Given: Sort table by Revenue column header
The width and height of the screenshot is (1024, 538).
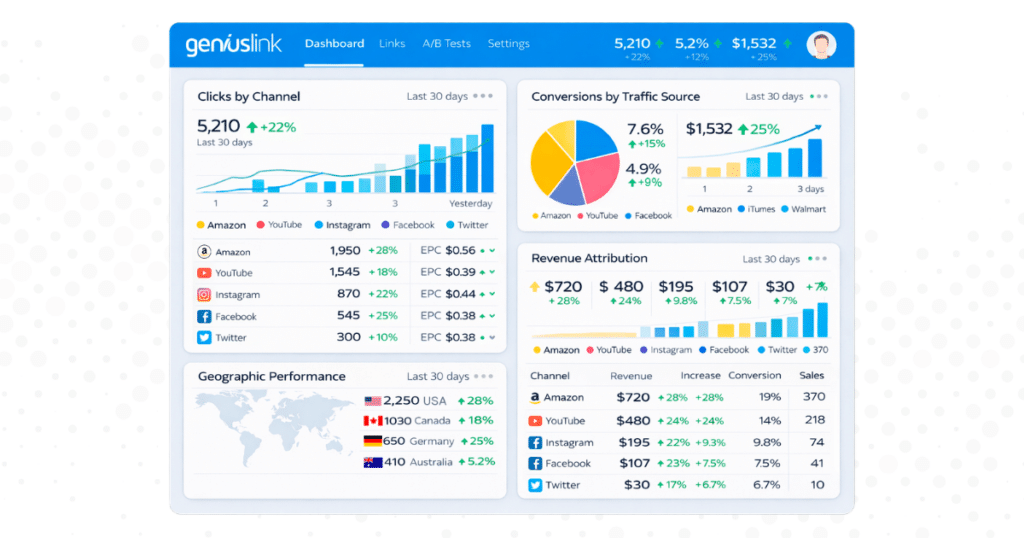Looking at the screenshot, I should (x=631, y=375).
